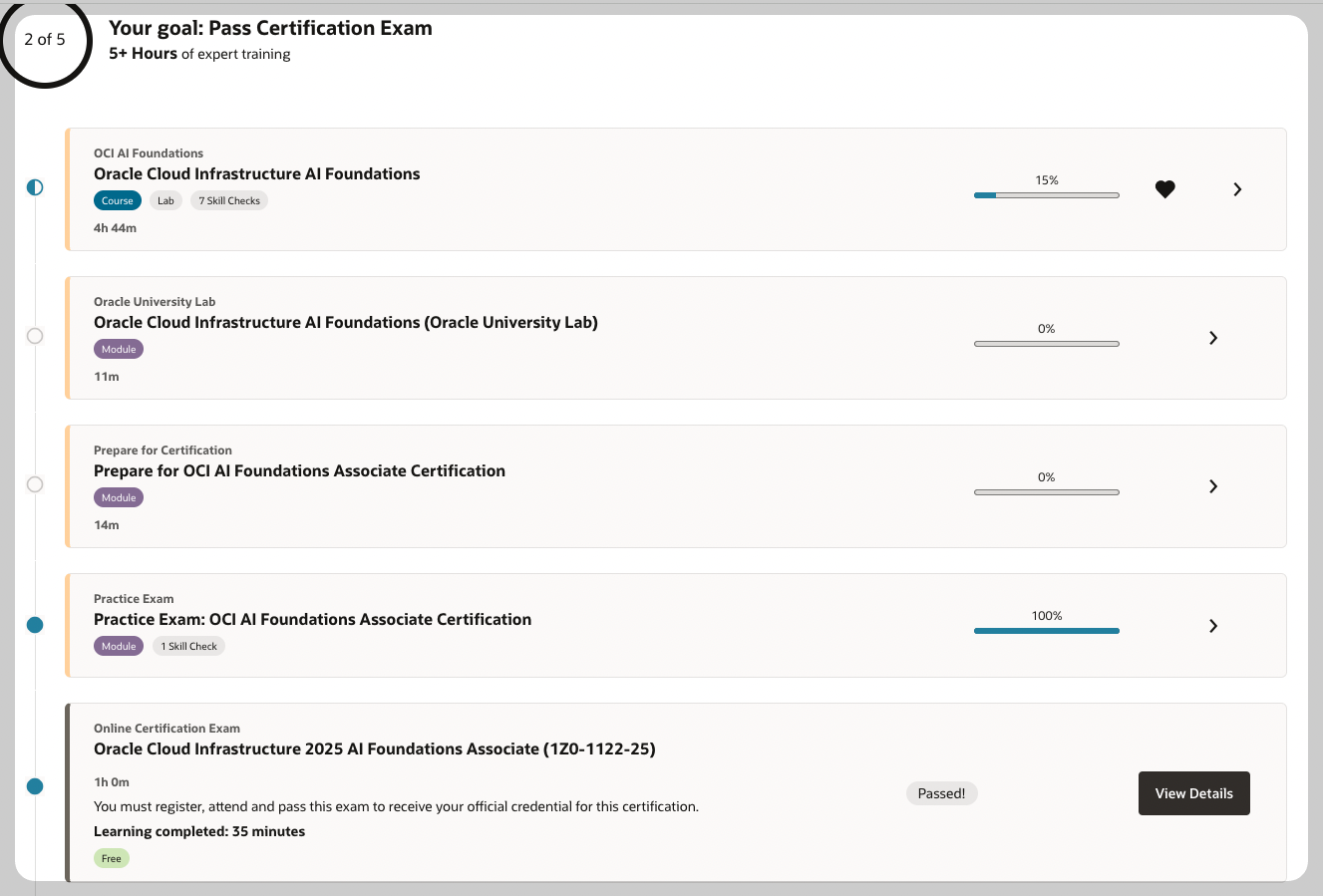Click the 7 Skill Checks badge
Viewport: 1323px width, 896px height.
click(229, 200)
